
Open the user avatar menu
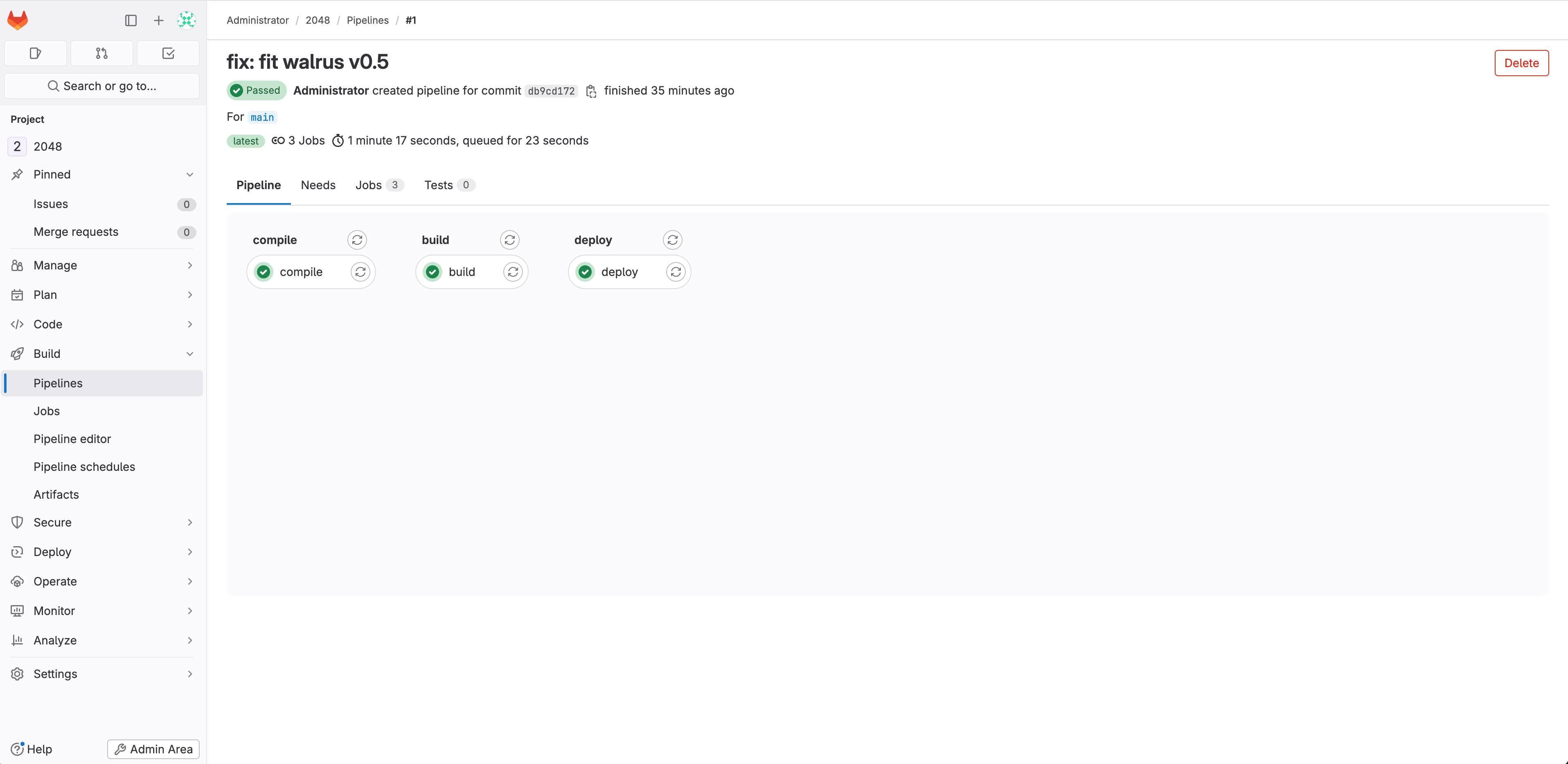[x=186, y=20]
